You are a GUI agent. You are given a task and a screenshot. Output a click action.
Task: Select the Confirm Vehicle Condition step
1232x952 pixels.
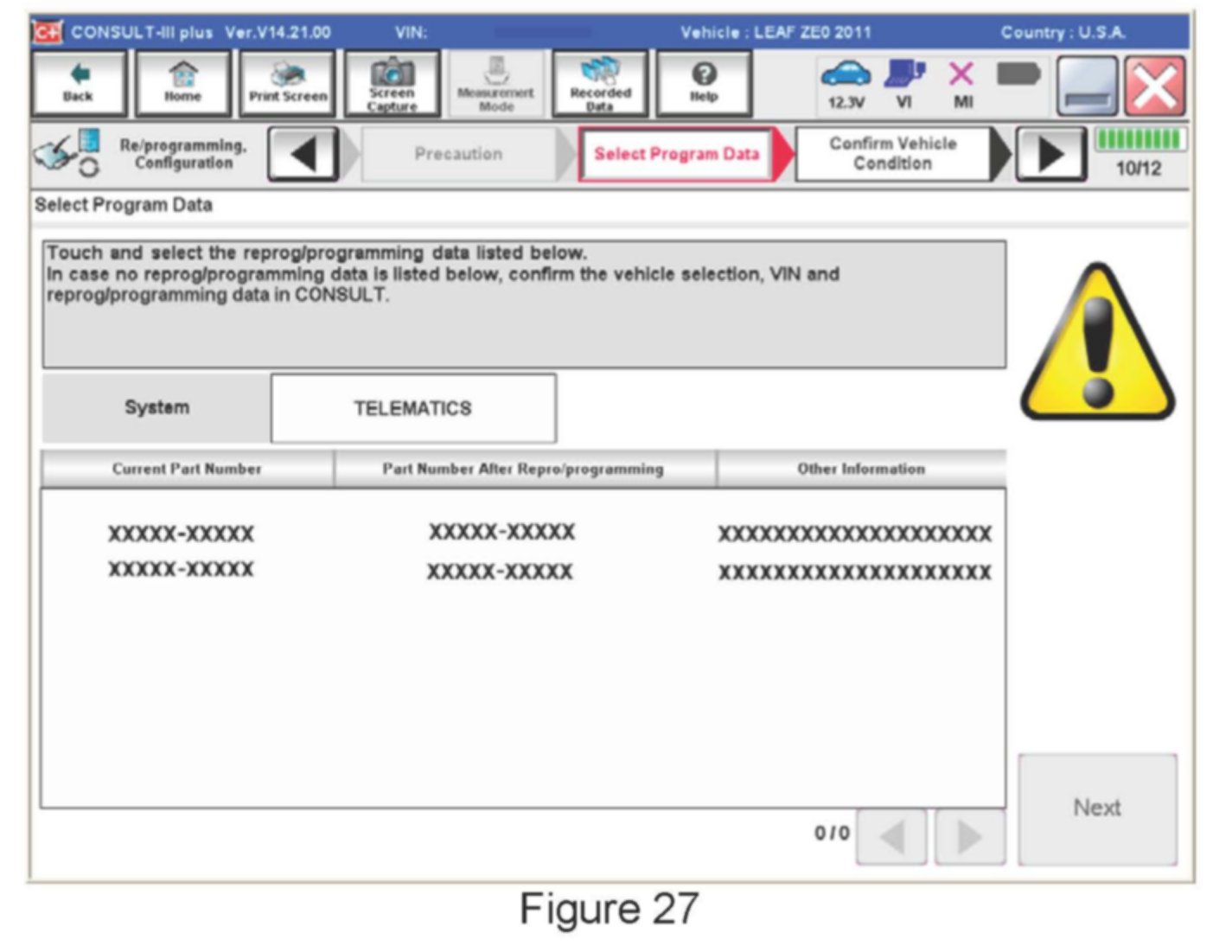(892, 154)
